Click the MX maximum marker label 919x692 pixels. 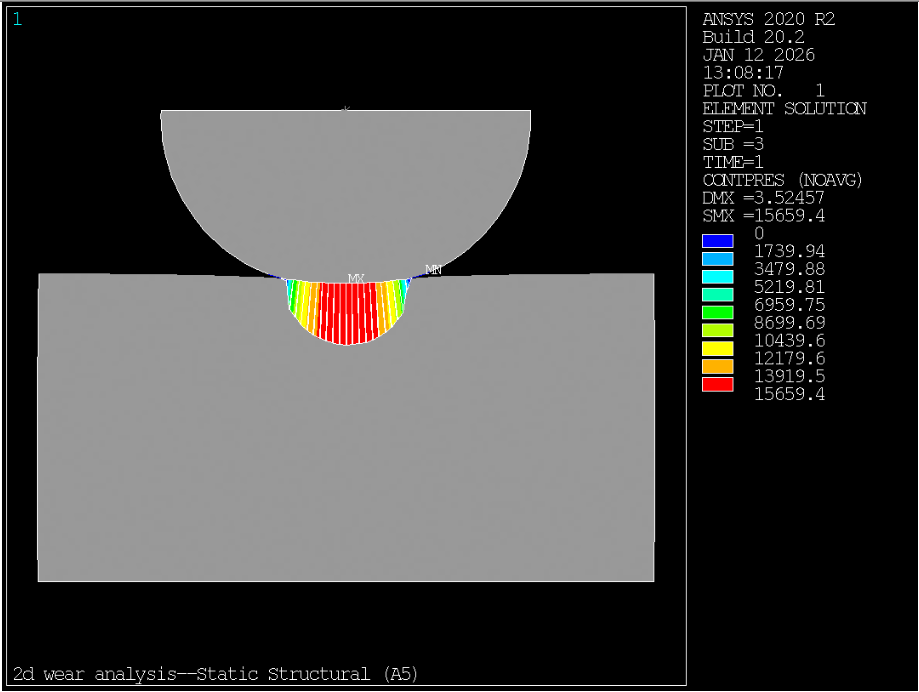(356, 278)
